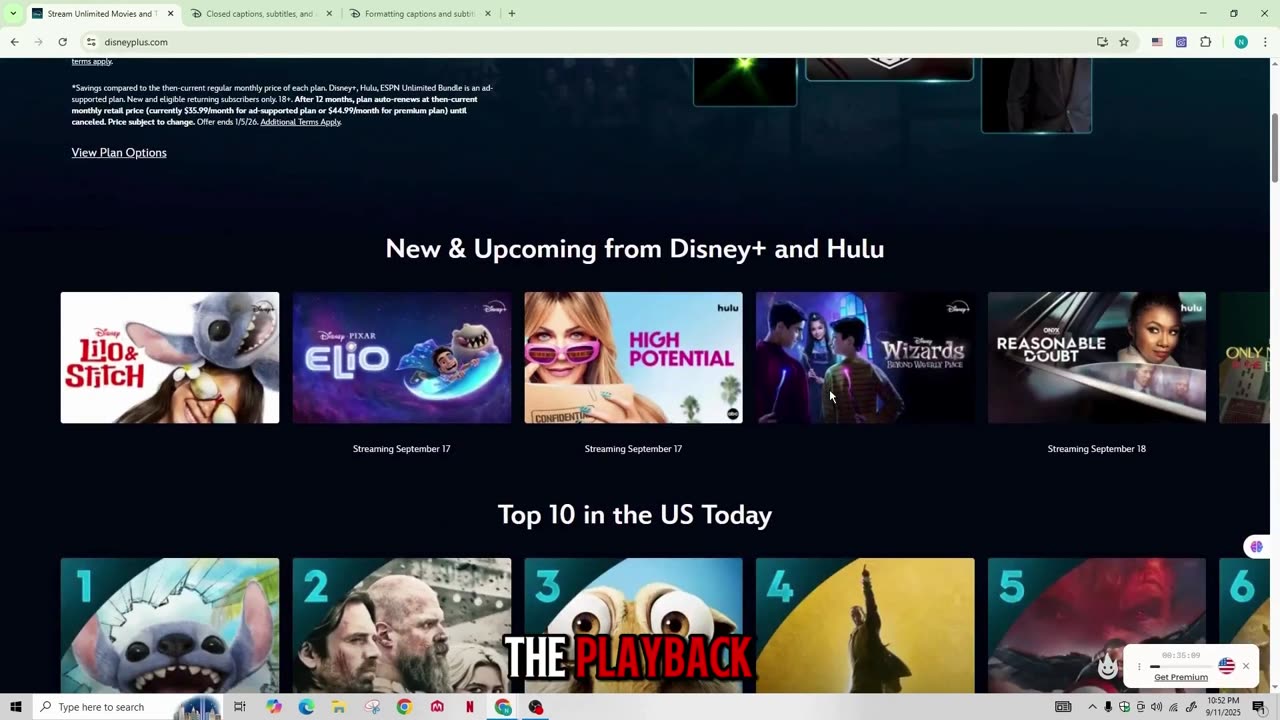
Task: Launch Copilot from the taskbar
Action: [274, 707]
